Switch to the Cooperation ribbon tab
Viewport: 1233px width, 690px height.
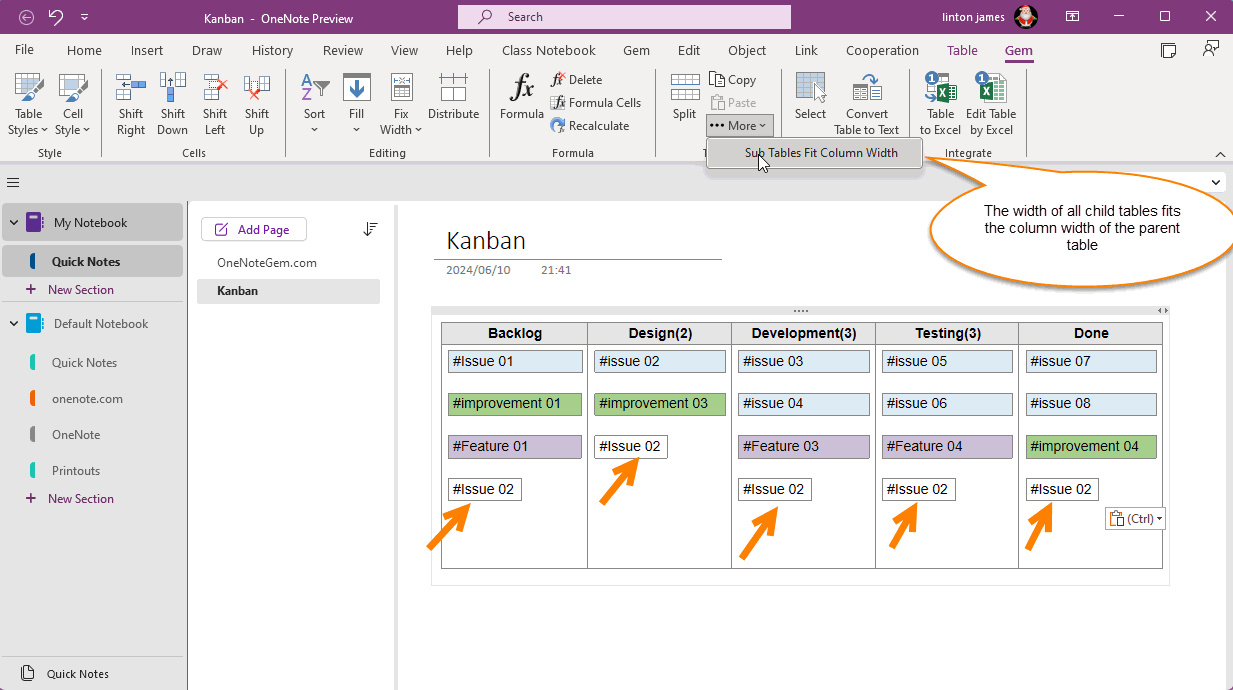882,50
